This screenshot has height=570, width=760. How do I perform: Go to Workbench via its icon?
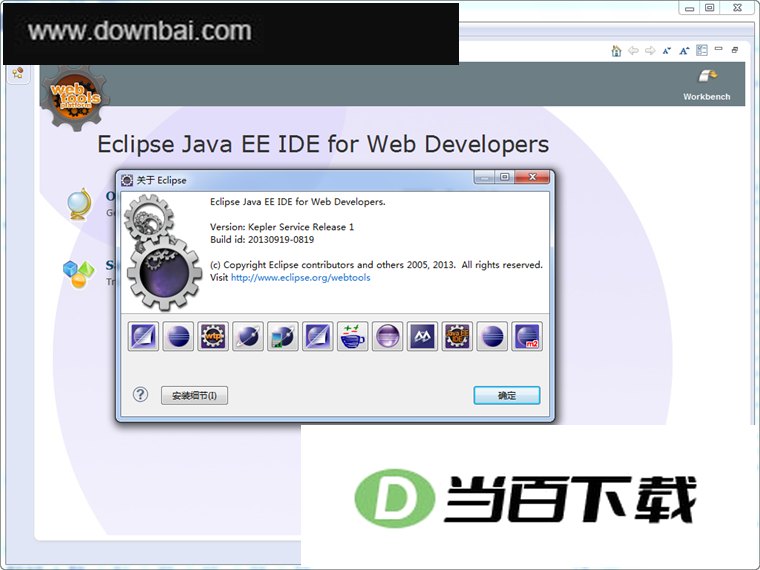coord(707,76)
